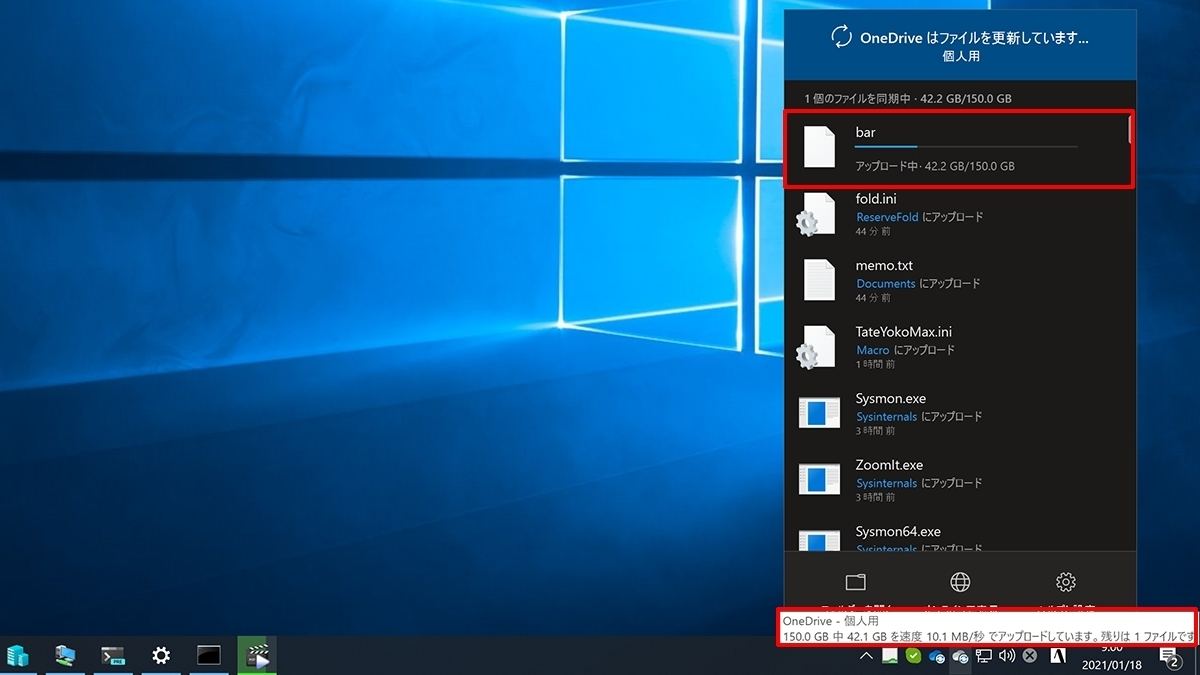Open the clapperboard video app in taskbar
Viewport: 1200px width, 675px height.
(x=257, y=656)
